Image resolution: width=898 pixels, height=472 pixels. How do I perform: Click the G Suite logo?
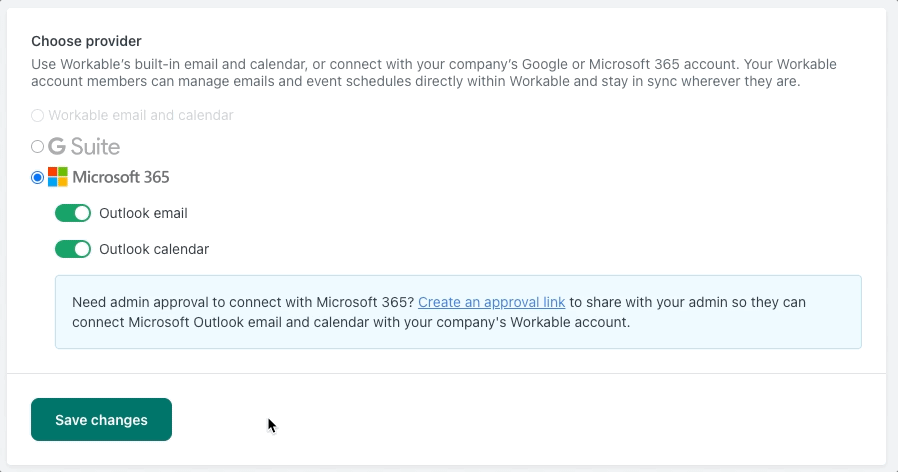(84, 147)
